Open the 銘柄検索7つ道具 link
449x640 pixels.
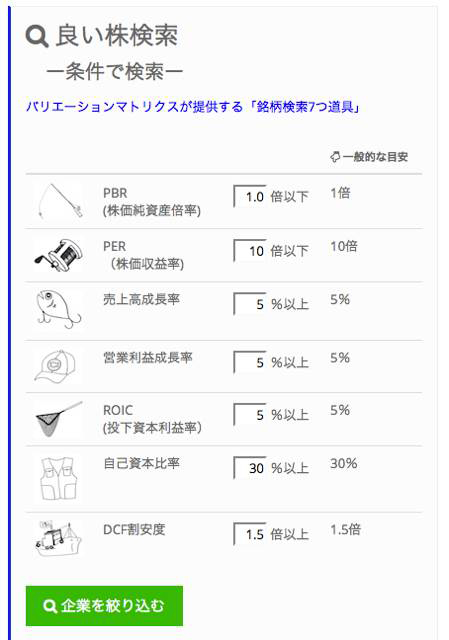coord(305,107)
